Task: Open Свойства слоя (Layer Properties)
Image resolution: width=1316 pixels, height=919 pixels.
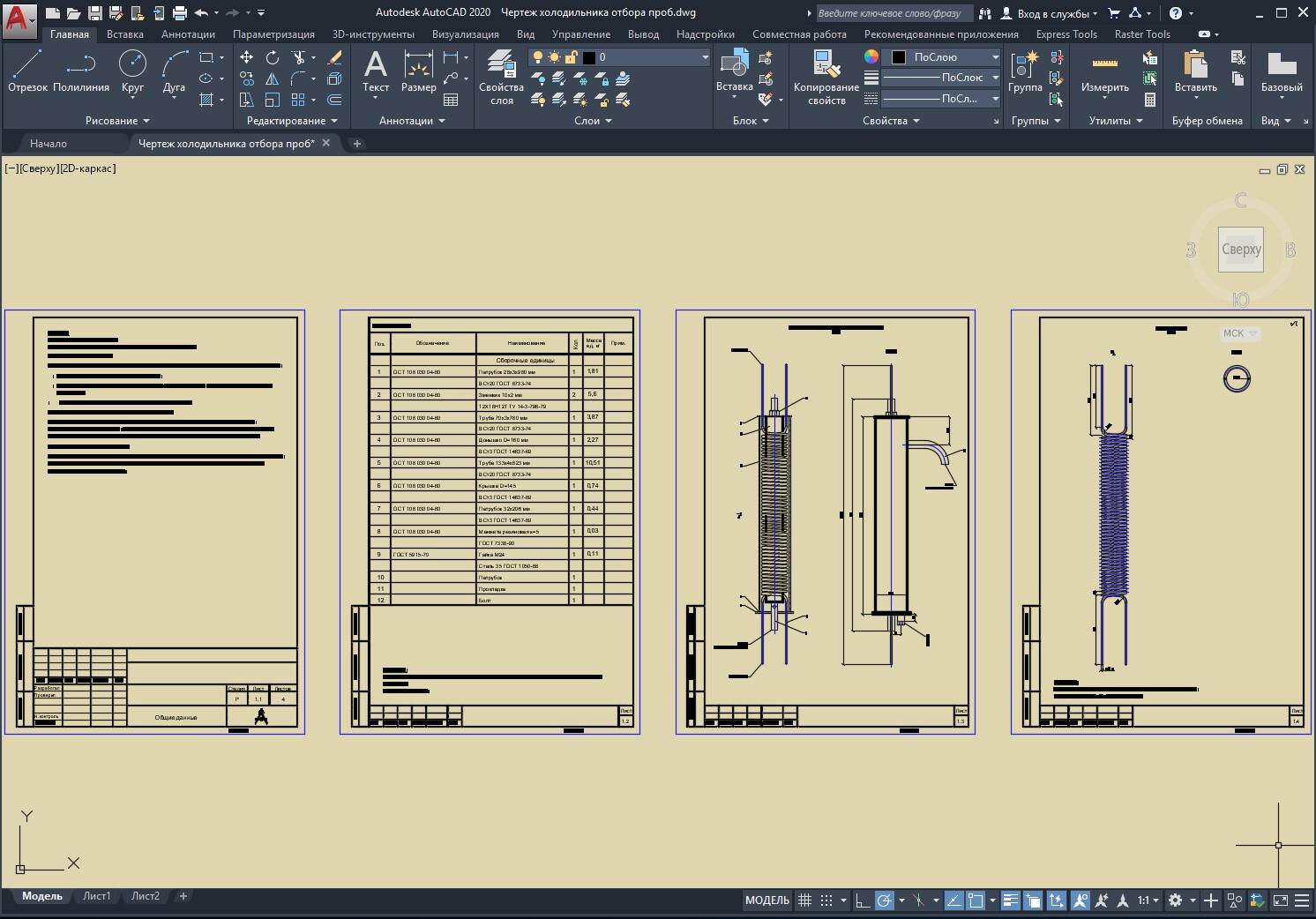Action: [501, 78]
